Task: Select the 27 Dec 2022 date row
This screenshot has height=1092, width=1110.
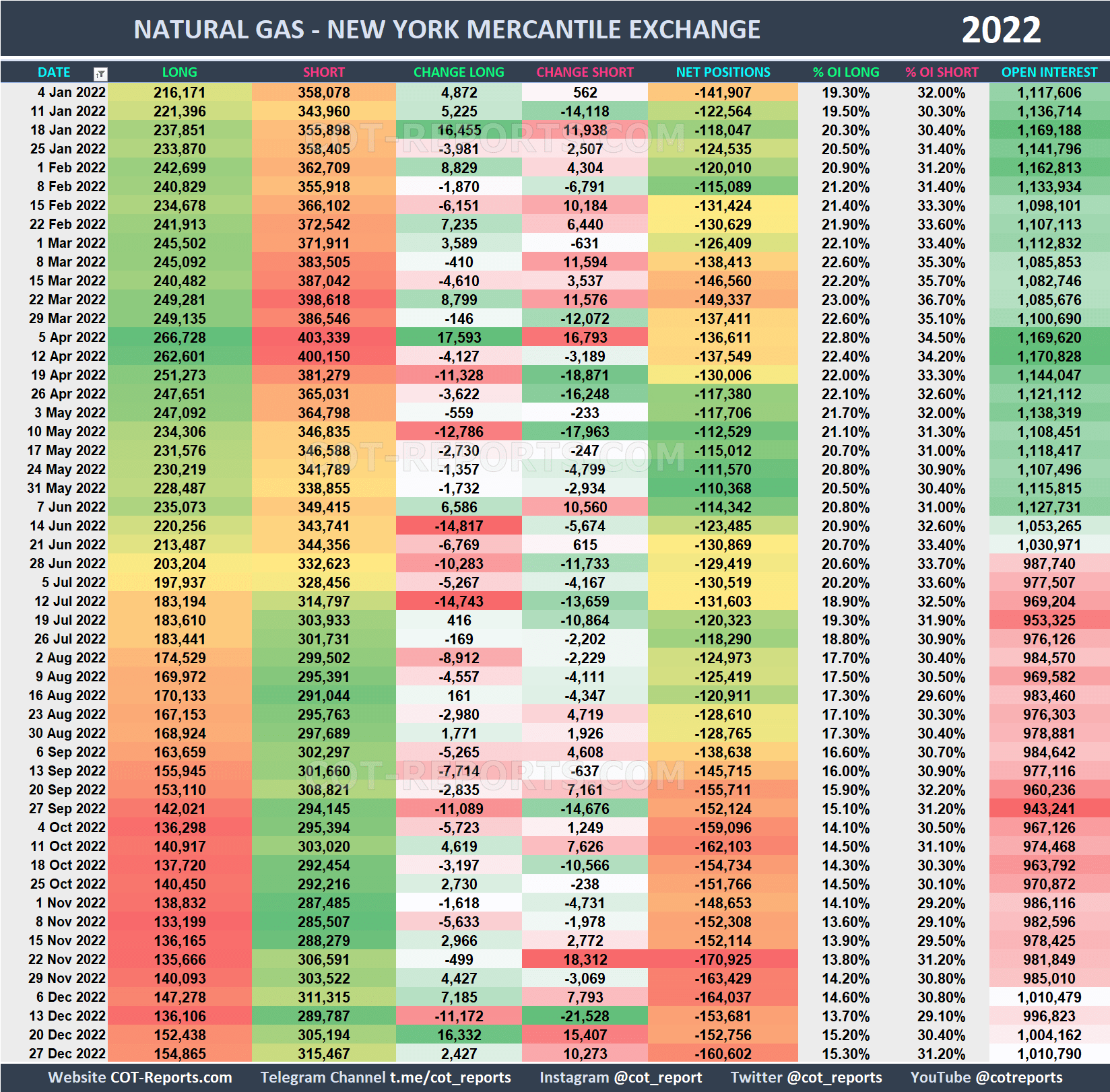Action: click(x=67, y=1054)
